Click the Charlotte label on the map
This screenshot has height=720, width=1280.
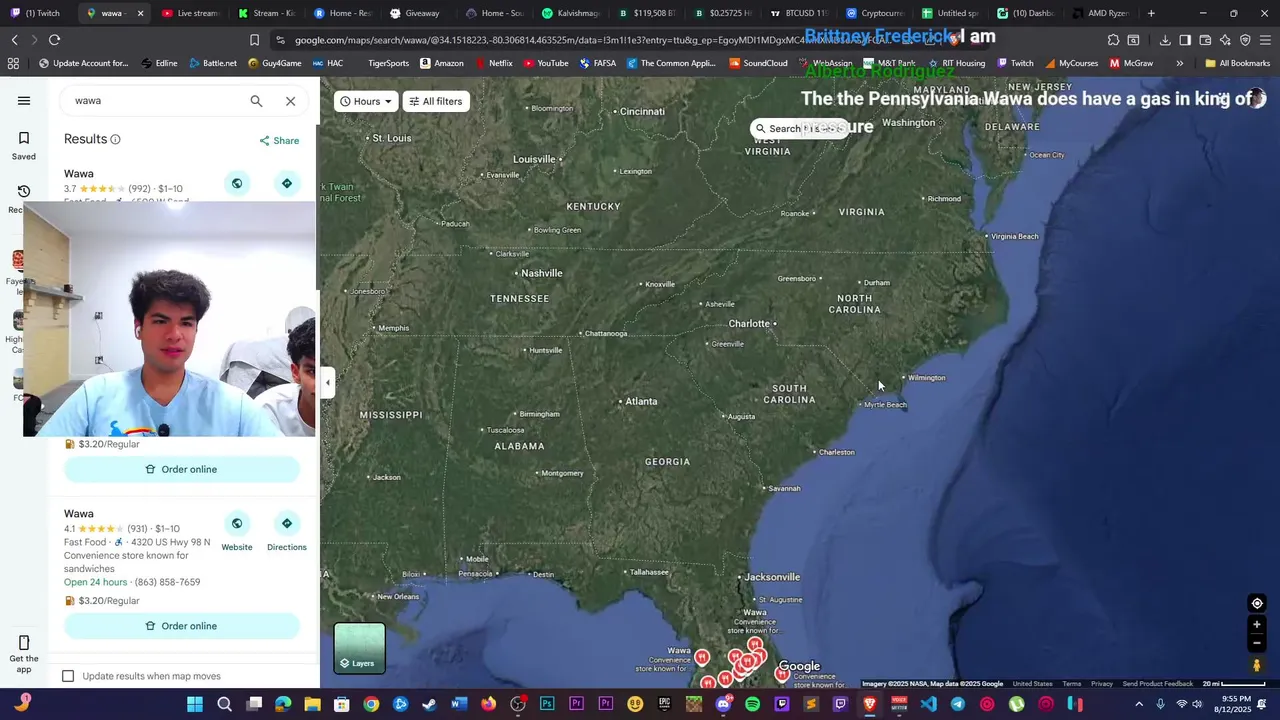(x=749, y=324)
